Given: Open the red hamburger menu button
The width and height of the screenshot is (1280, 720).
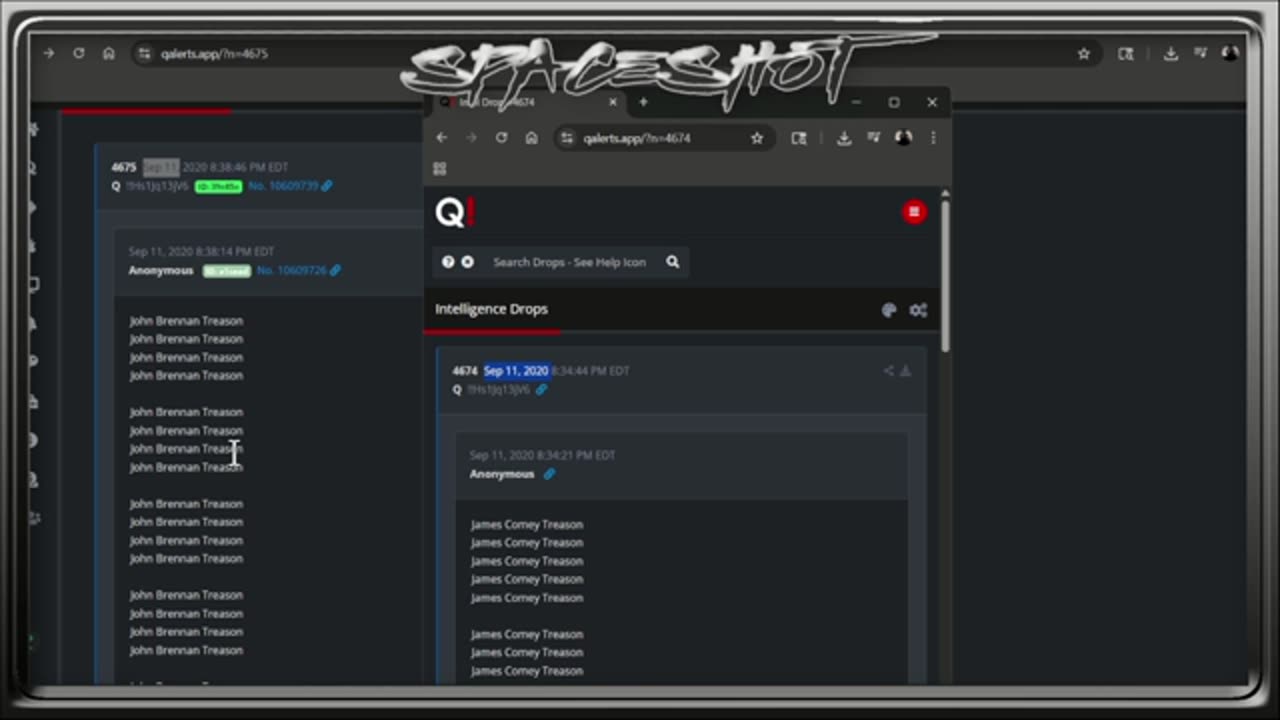Looking at the screenshot, I should pyautogui.click(x=914, y=212).
